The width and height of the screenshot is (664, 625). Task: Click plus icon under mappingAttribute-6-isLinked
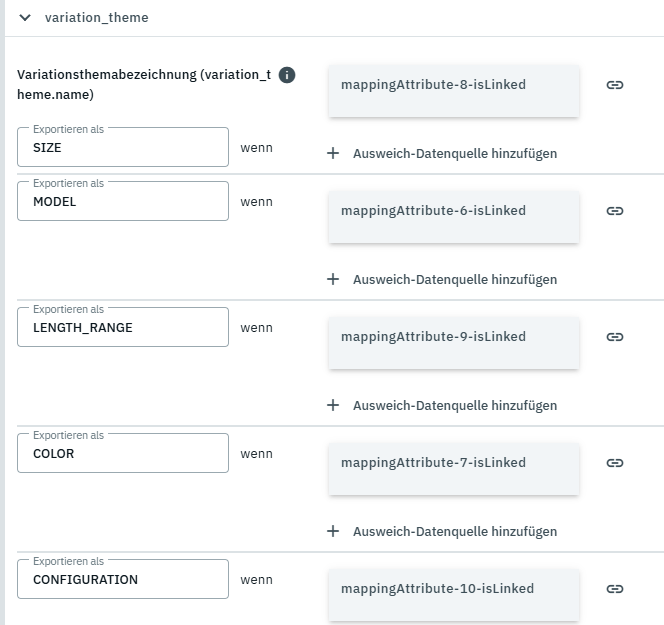point(333,279)
